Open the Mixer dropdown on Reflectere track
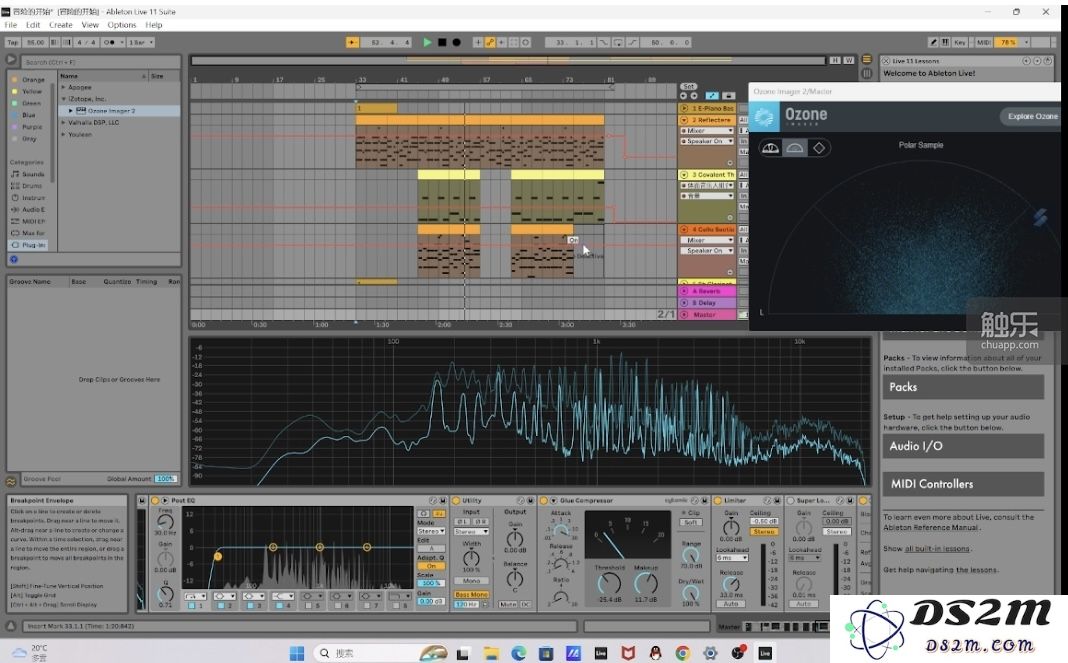1068x663 pixels. pos(708,131)
